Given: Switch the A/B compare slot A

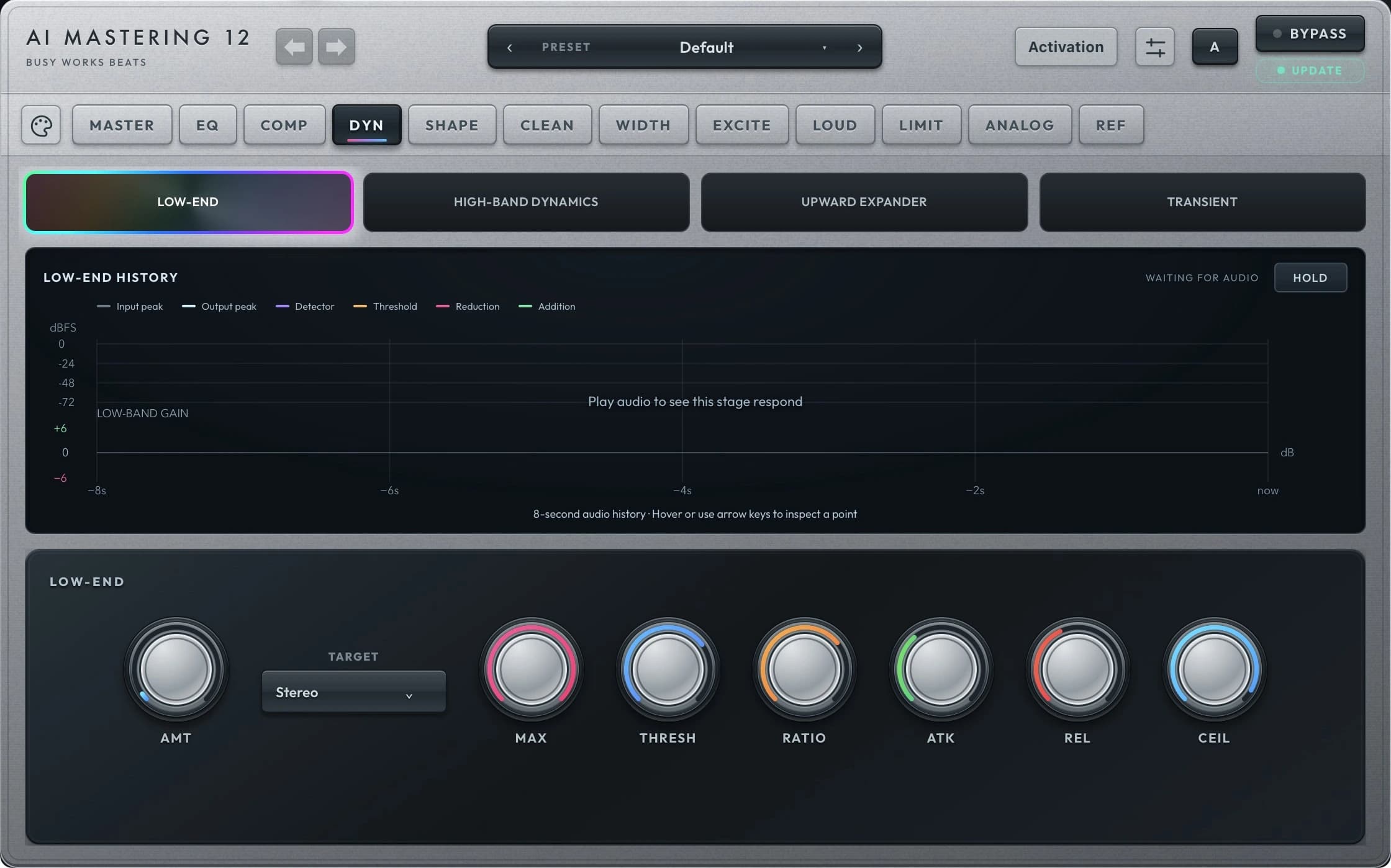Looking at the screenshot, I should pos(1215,47).
